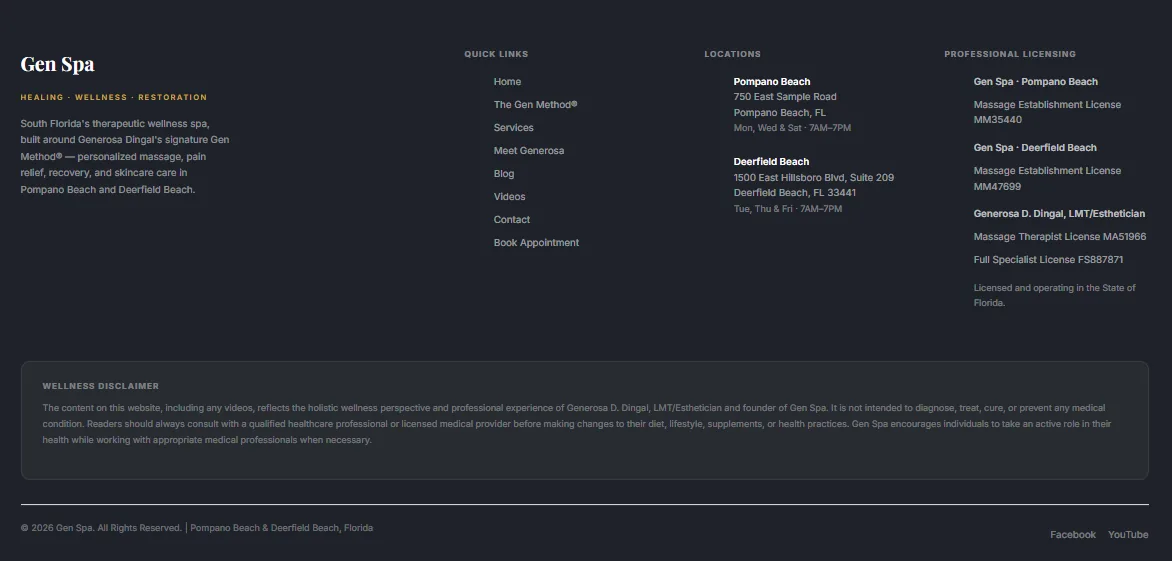The image size is (1172, 561).
Task: Open the Blog link
Action: tap(504, 174)
